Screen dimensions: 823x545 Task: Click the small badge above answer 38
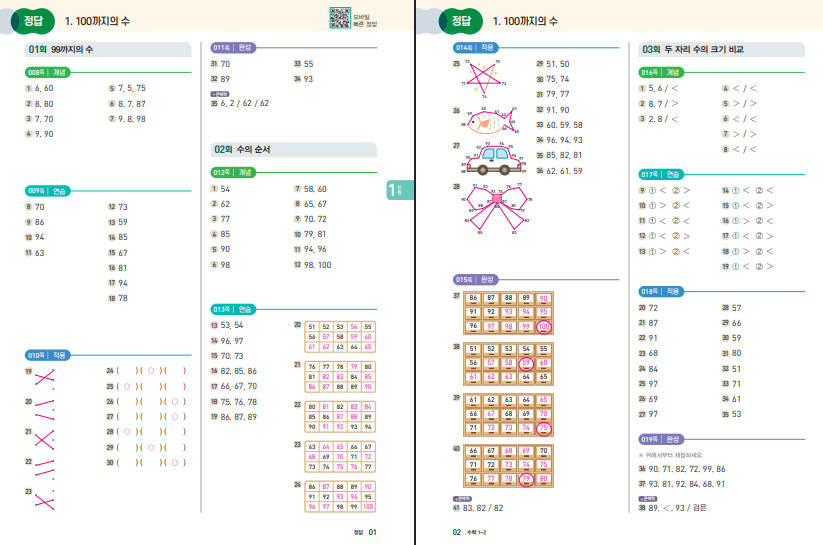(648, 498)
